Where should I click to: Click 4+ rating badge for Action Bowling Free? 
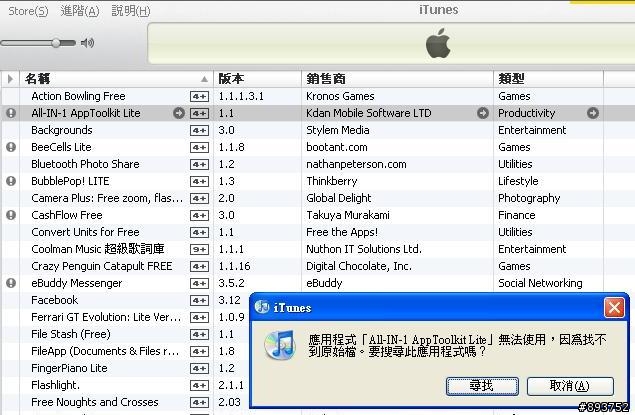point(200,96)
